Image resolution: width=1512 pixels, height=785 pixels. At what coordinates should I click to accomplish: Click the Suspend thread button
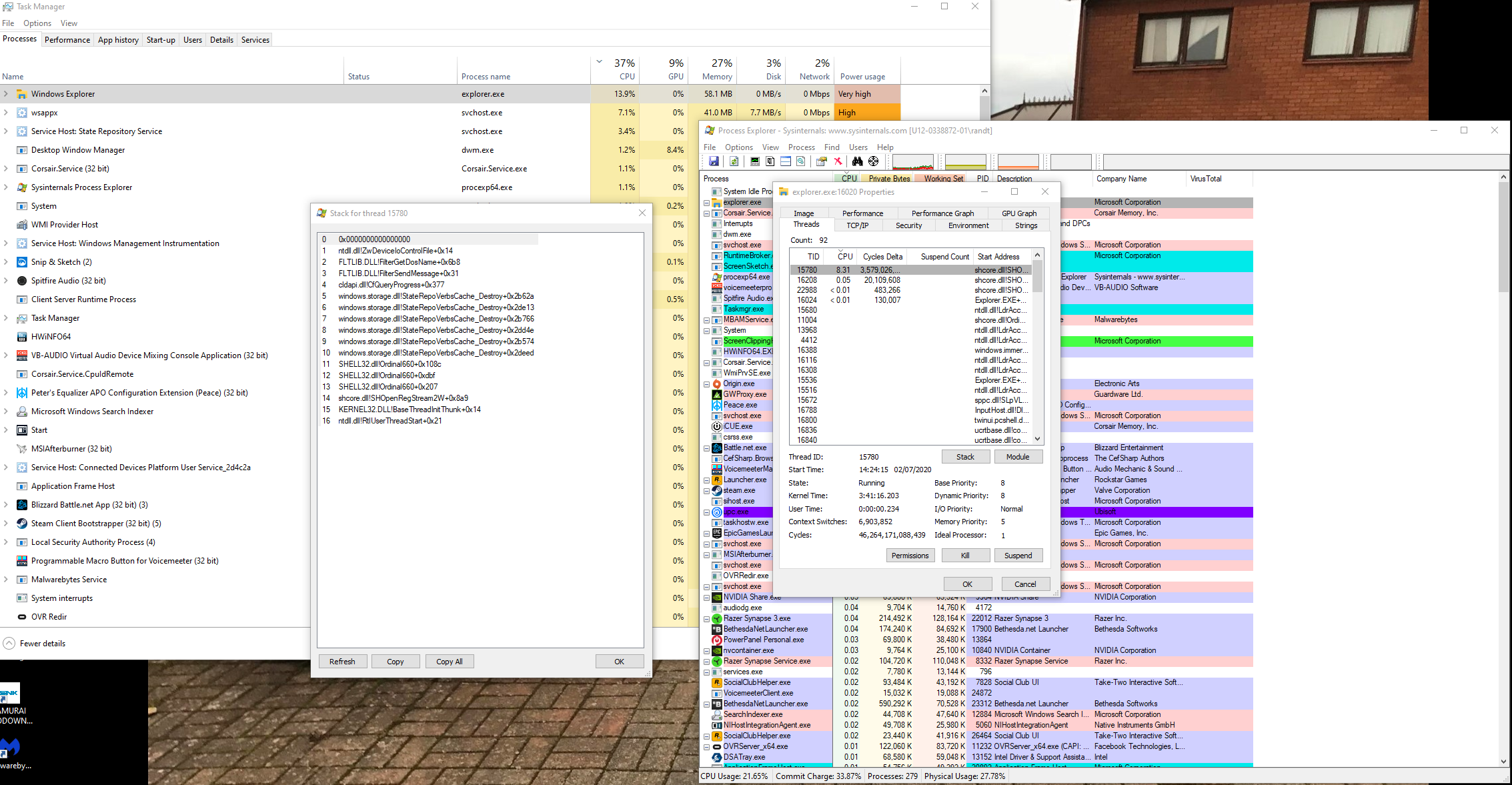[1018, 556]
